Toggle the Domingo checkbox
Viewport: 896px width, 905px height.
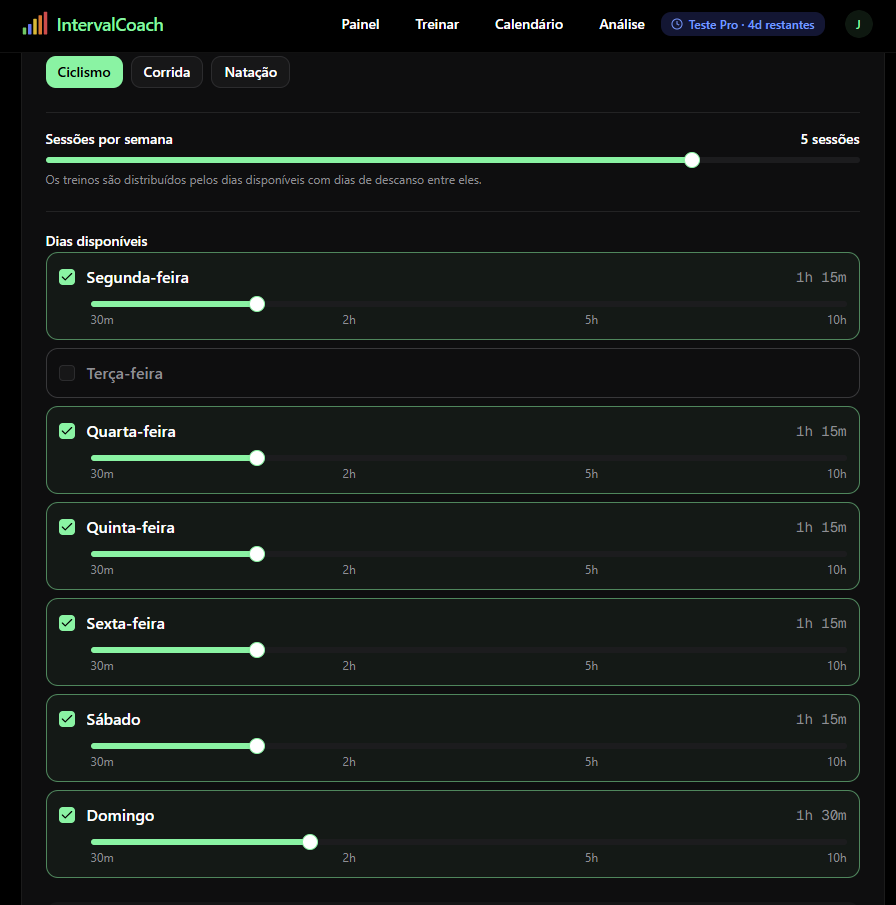point(67,815)
